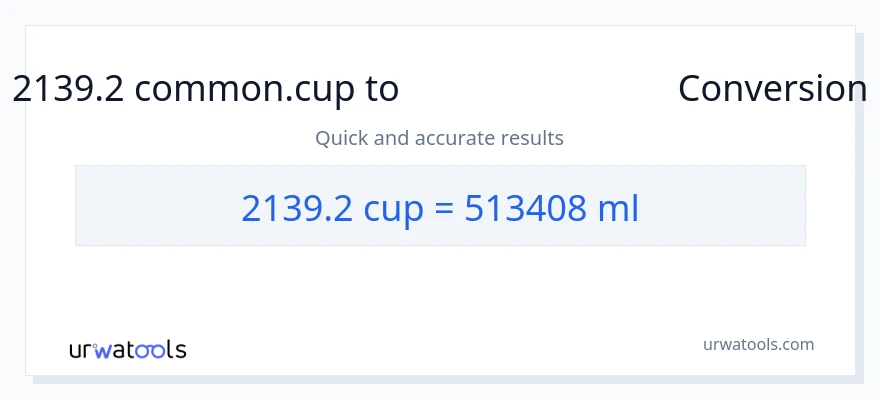The width and height of the screenshot is (880, 400).
Task: Click the word "to" in the heading
Action: click(x=382, y=89)
